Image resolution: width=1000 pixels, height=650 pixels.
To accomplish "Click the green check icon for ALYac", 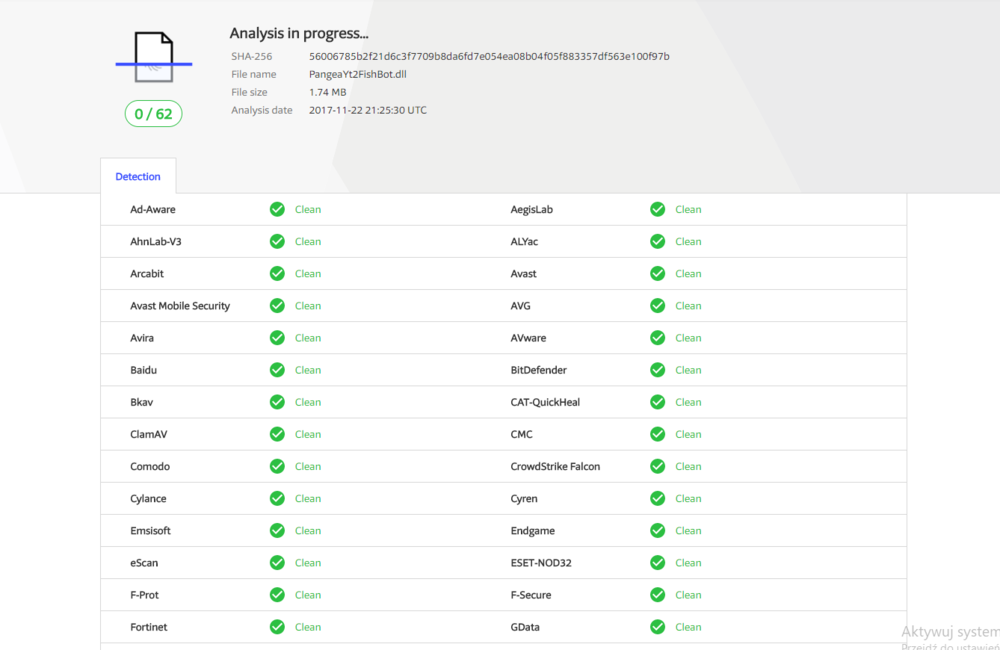I will (658, 241).
